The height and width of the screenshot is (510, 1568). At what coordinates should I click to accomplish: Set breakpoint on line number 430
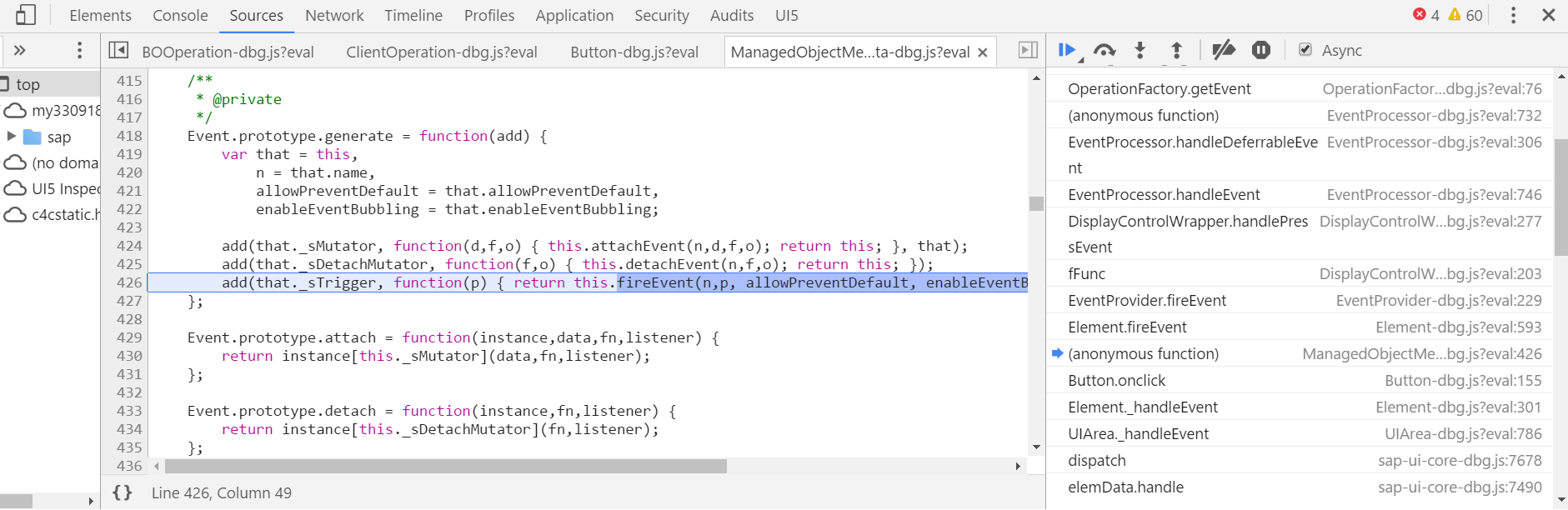point(129,356)
